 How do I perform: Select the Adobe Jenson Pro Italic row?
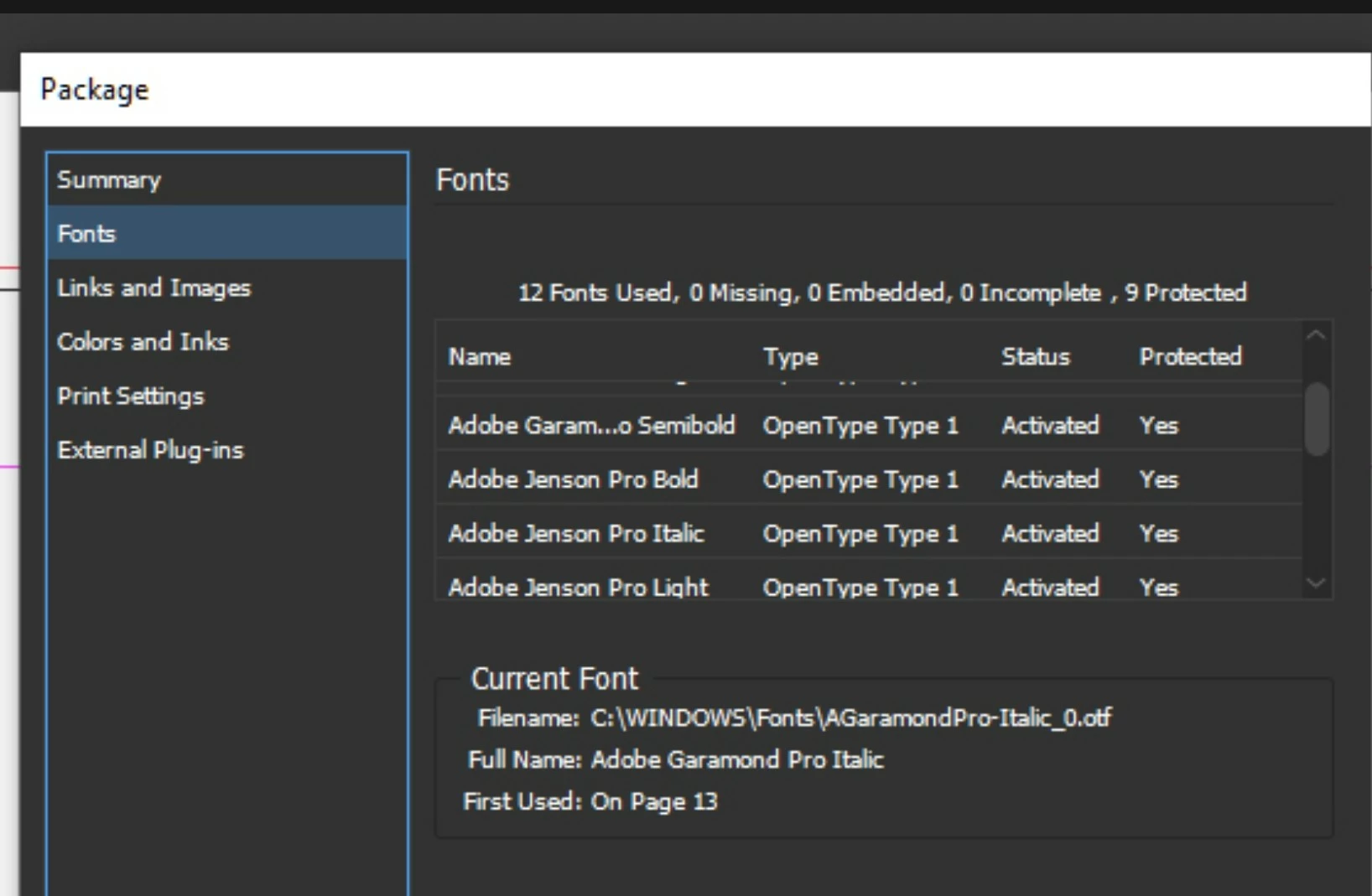pos(869,533)
